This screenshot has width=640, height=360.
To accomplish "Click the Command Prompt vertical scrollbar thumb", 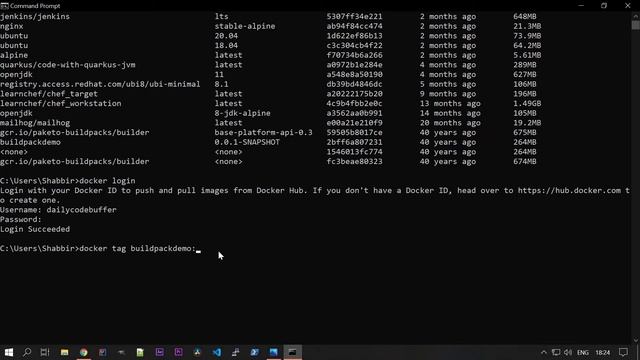I will click(x=636, y=24).
